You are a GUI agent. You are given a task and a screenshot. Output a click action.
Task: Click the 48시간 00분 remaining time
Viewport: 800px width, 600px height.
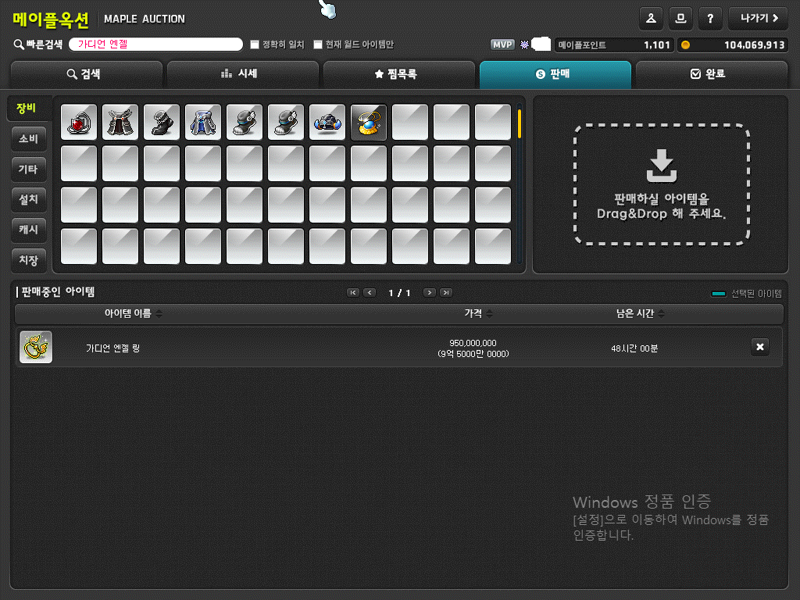tap(634, 348)
